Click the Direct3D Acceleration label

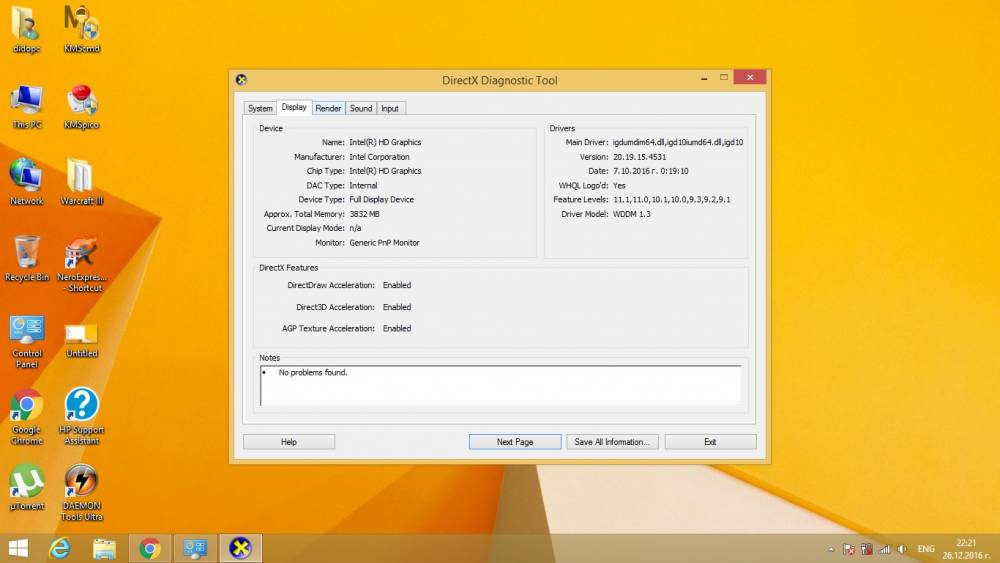335,307
